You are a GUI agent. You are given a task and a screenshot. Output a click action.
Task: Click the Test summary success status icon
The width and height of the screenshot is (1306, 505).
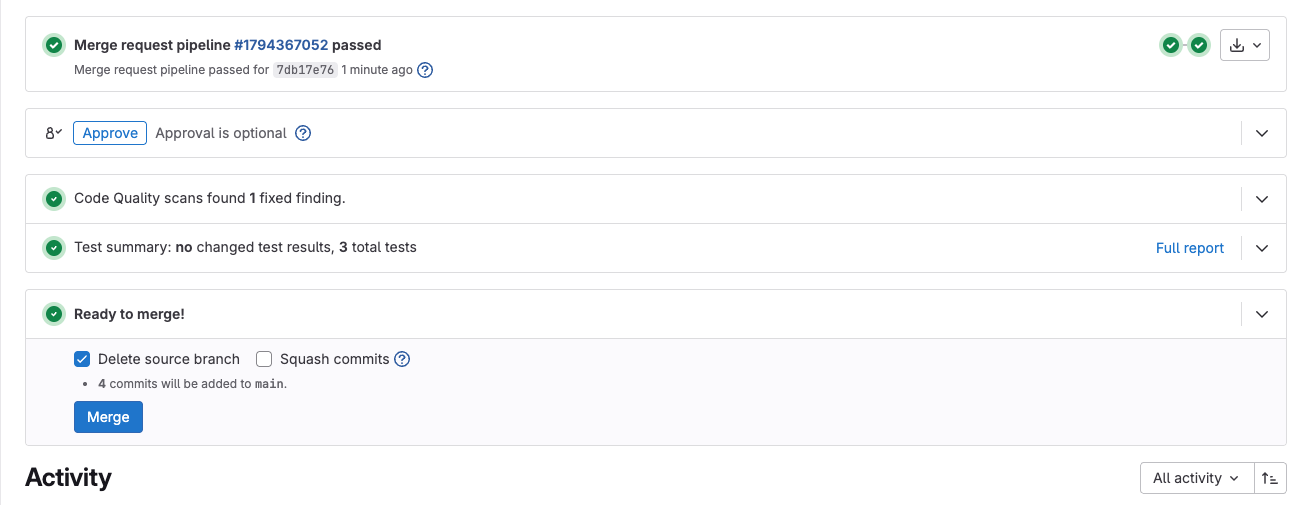click(54, 247)
